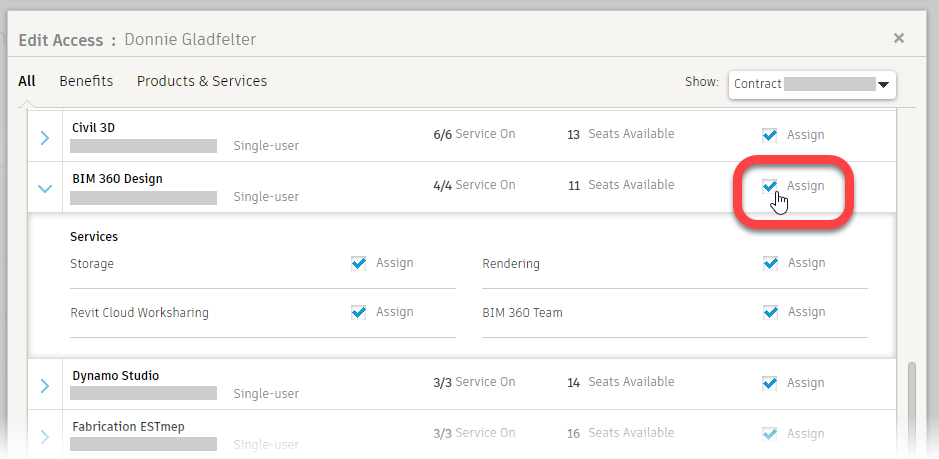Toggle Assign for Revit Cloud Worksharing

tap(359, 312)
